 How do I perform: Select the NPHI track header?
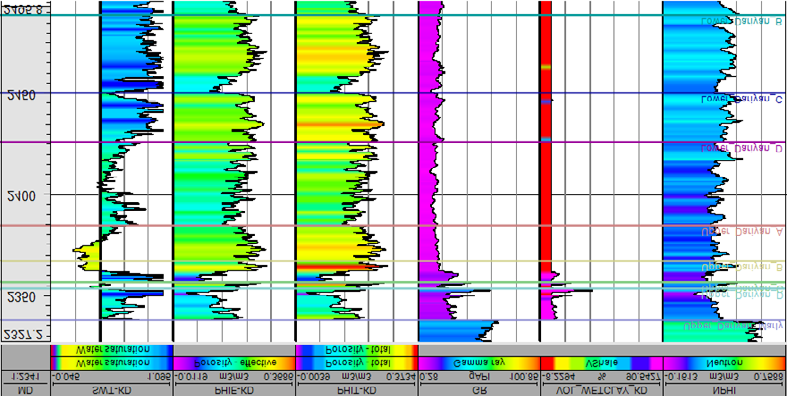click(724, 389)
